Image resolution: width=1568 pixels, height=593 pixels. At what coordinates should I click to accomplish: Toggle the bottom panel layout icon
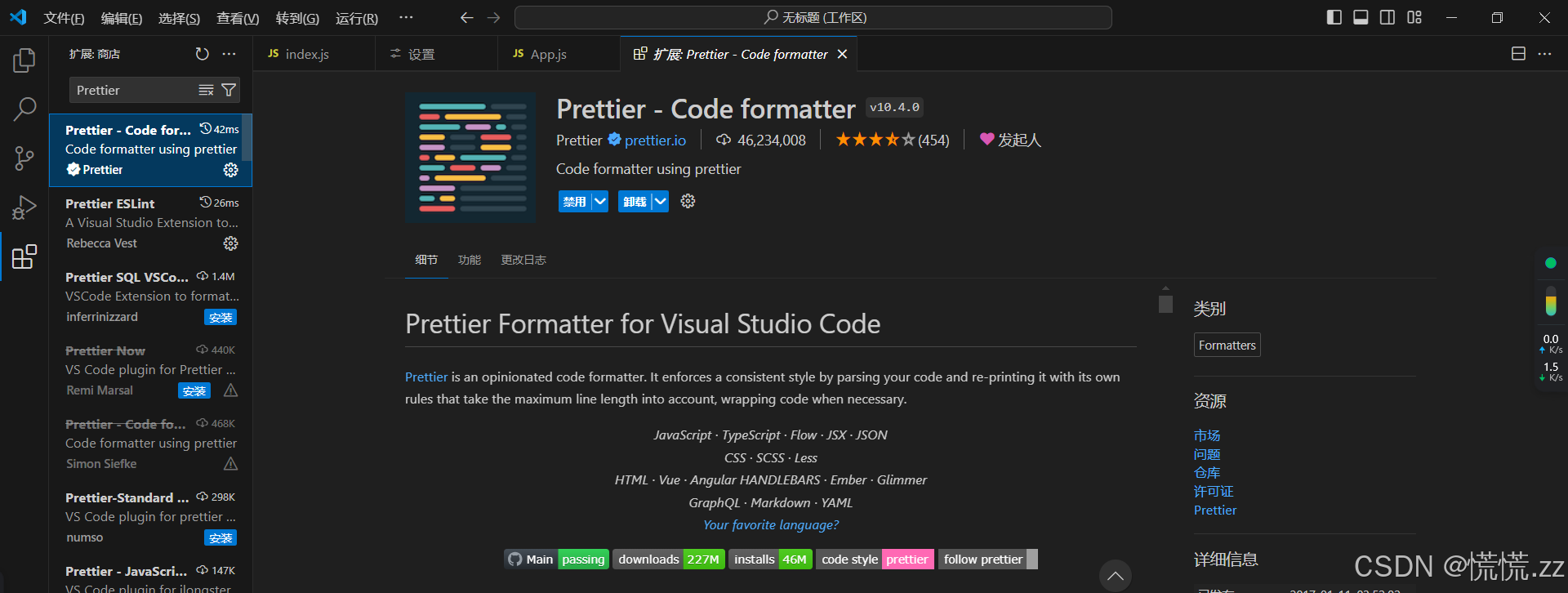[1361, 17]
